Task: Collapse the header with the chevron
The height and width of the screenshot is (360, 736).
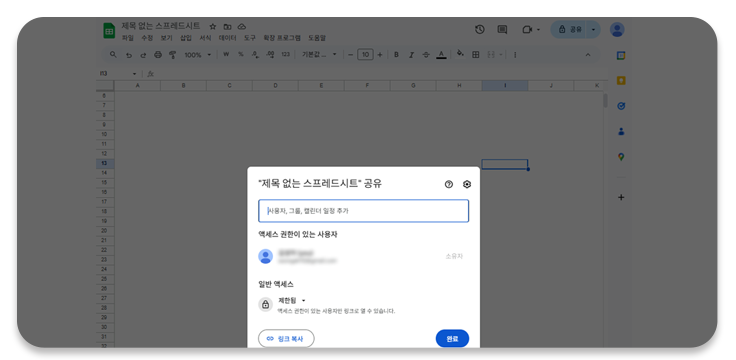Action: coord(588,55)
